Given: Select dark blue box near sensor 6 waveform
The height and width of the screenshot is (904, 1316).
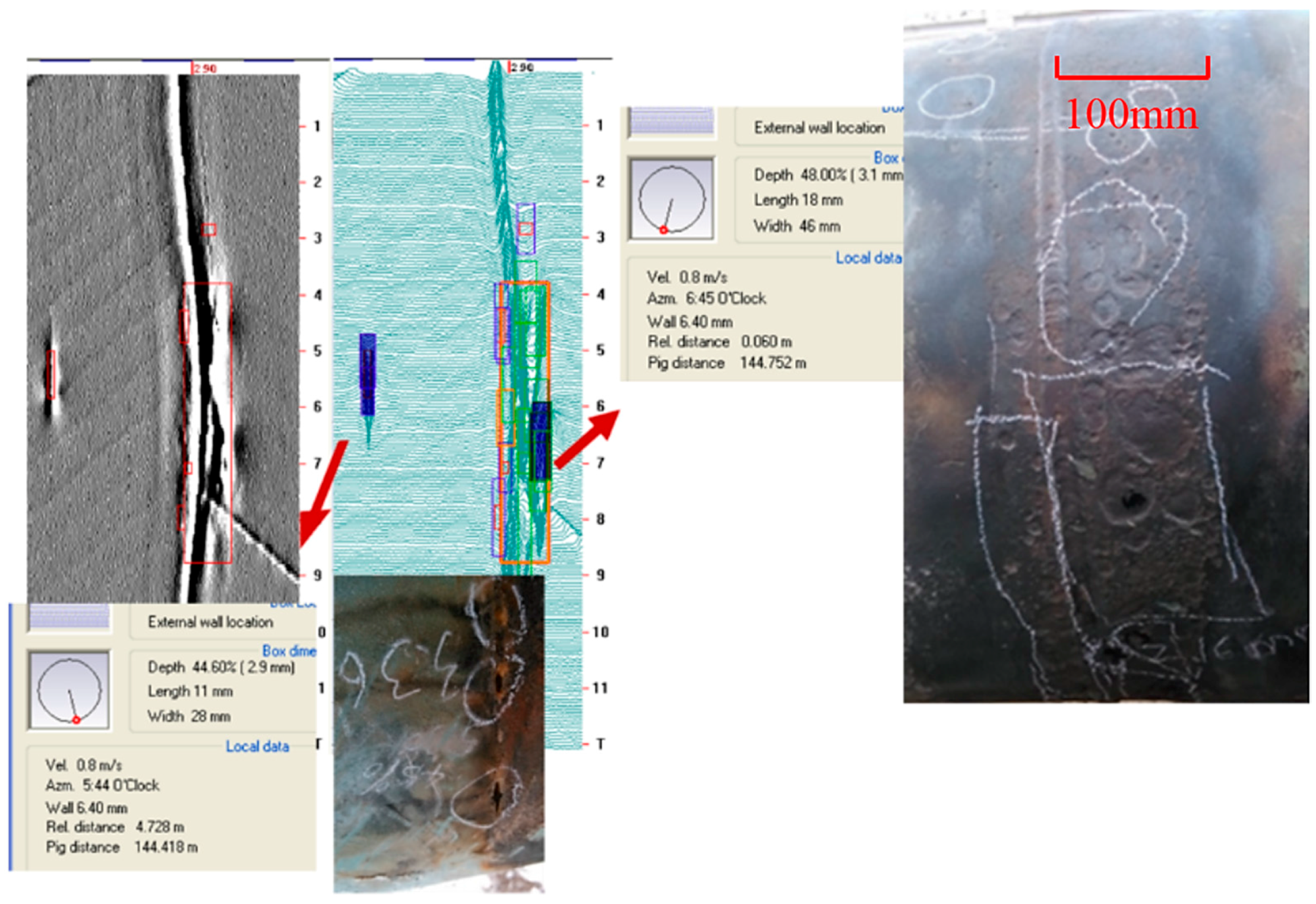Looking at the screenshot, I should [540, 440].
